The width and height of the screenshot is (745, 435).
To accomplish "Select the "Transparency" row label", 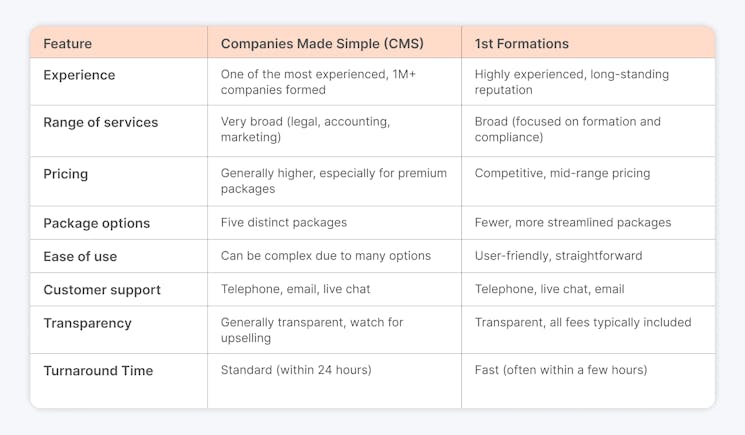I will click(87, 323).
